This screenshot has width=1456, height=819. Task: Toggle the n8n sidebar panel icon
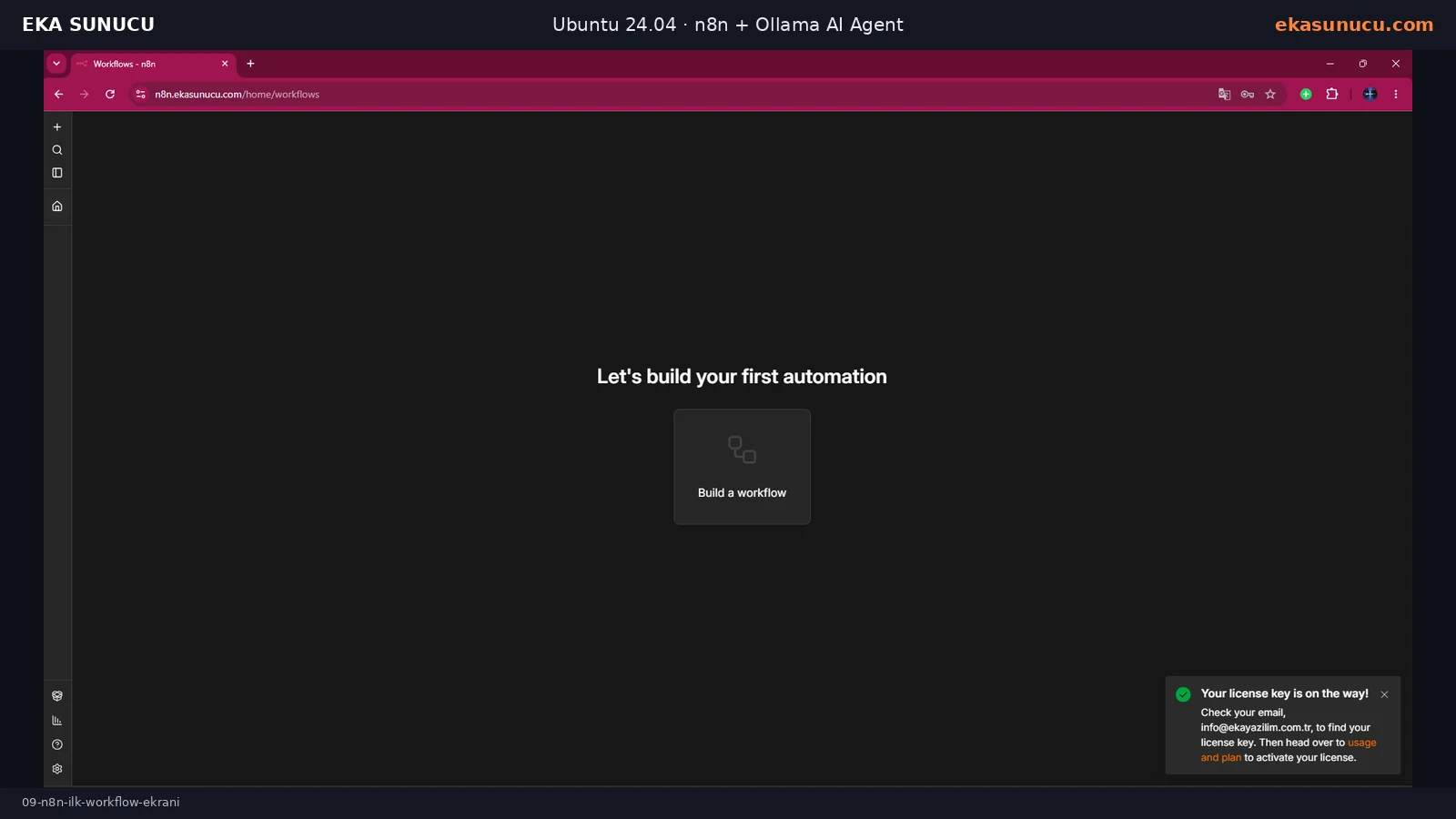[57, 173]
